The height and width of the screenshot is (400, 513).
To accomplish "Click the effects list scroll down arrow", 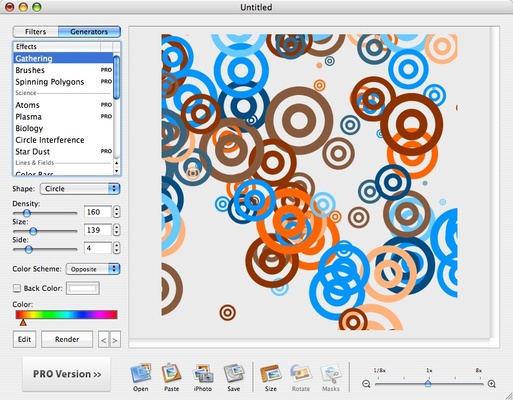I will [x=116, y=171].
